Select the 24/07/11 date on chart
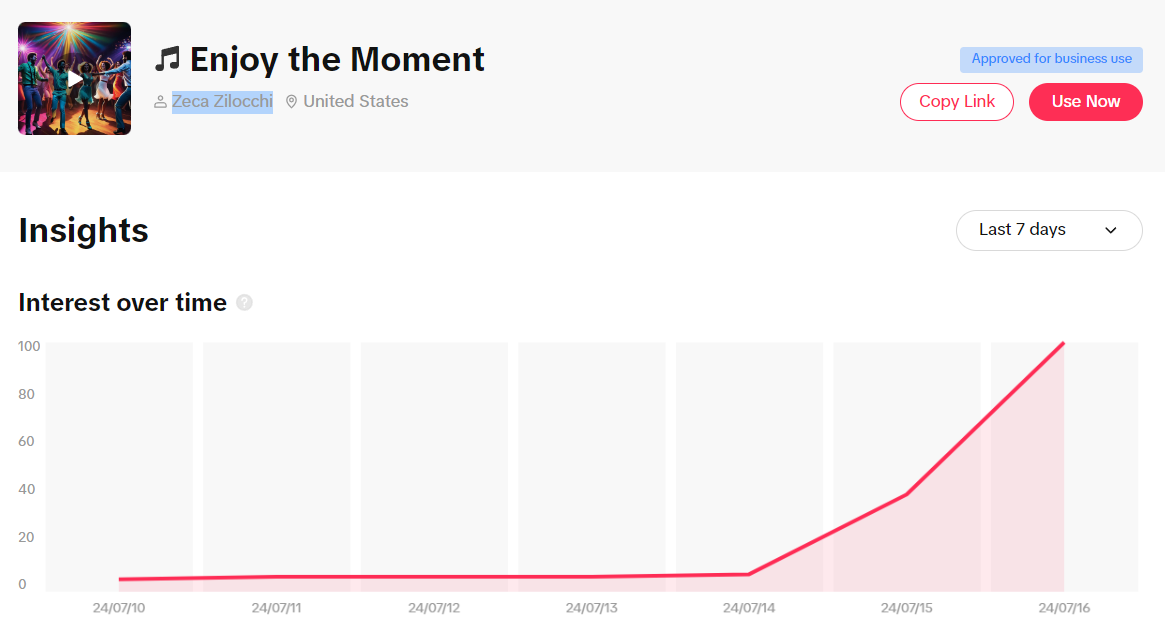The image size is (1165, 633). coord(277,607)
